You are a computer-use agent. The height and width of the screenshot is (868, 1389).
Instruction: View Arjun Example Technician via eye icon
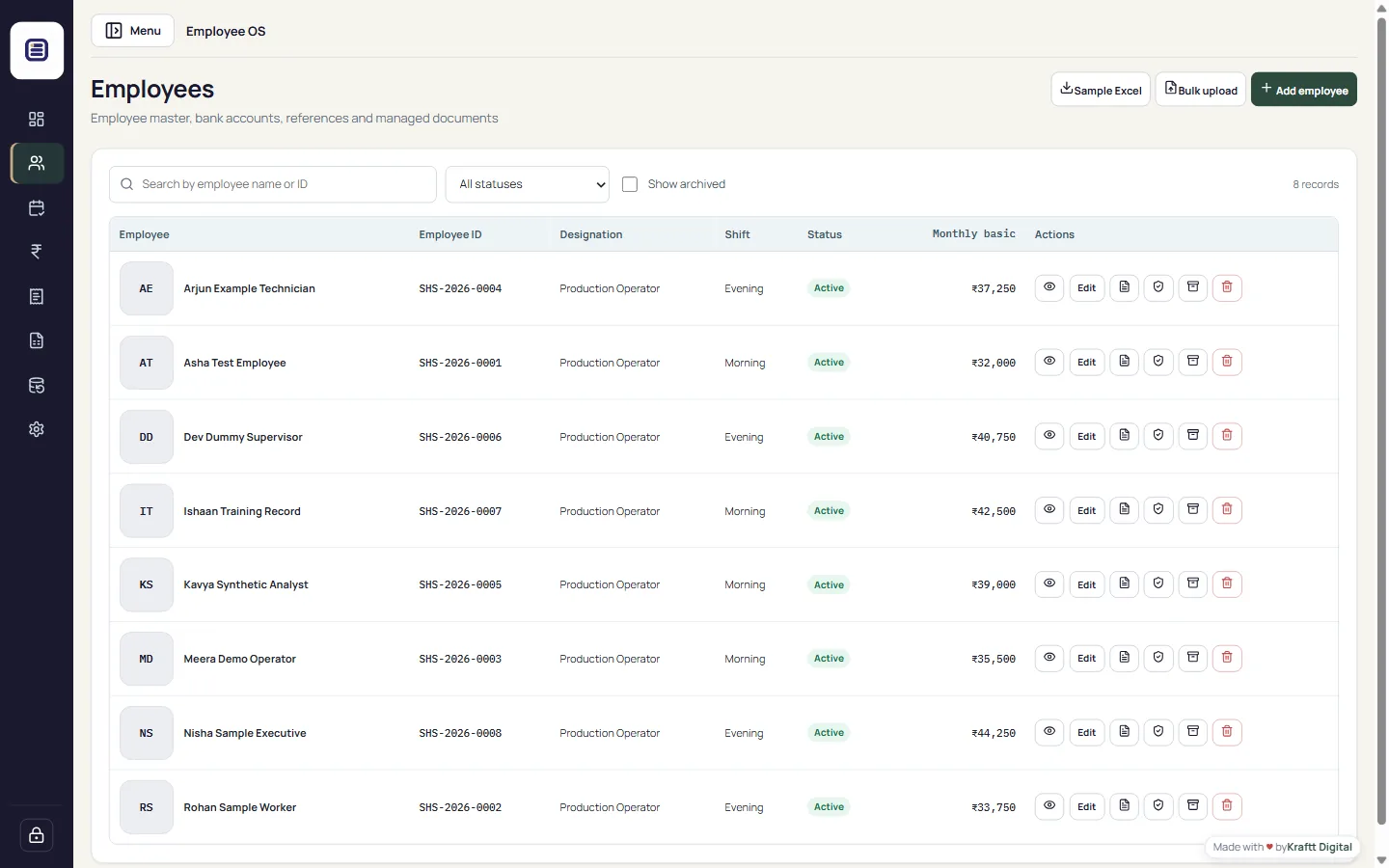(1049, 287)
